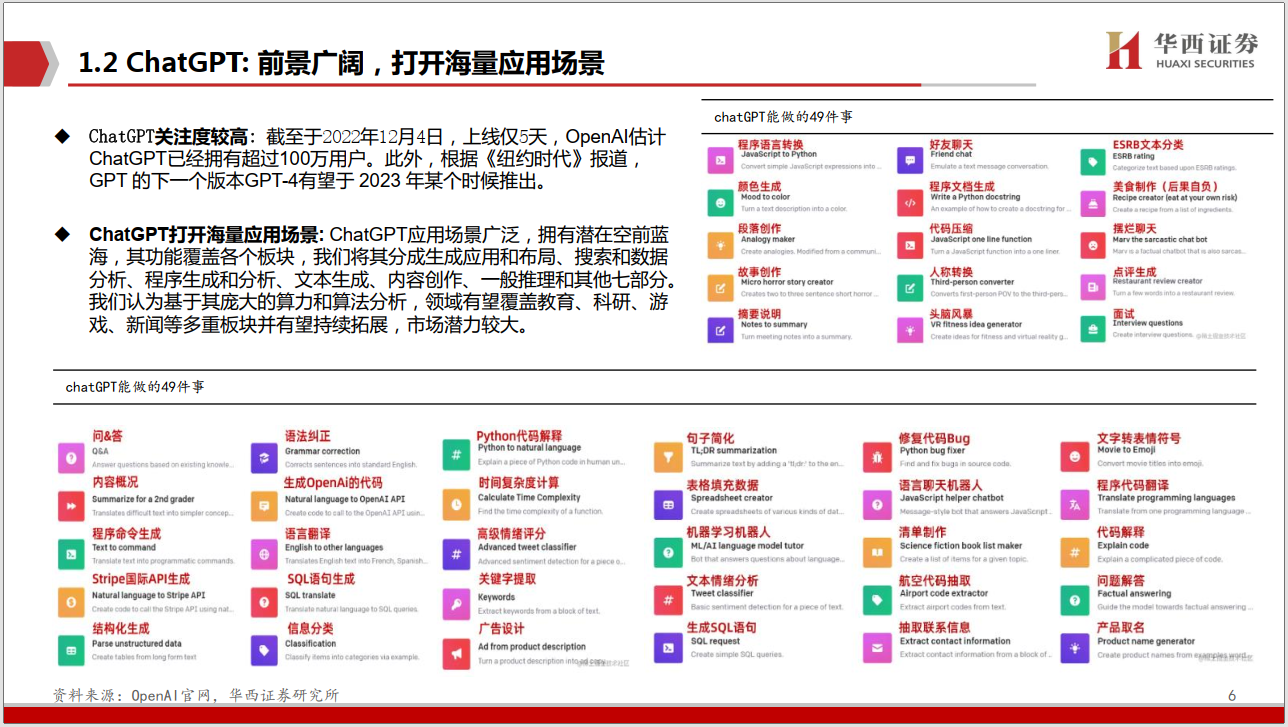Click the red heading "Stripe国际API生成"
The image size is (1288, 727).
pos(141,579)
